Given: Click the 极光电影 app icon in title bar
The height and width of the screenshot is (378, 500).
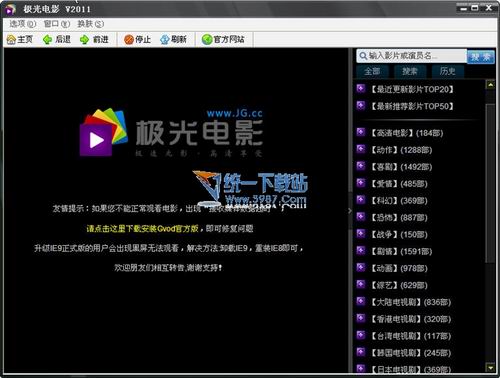Looking at the screenshot, I should click(x=10, y=9).
